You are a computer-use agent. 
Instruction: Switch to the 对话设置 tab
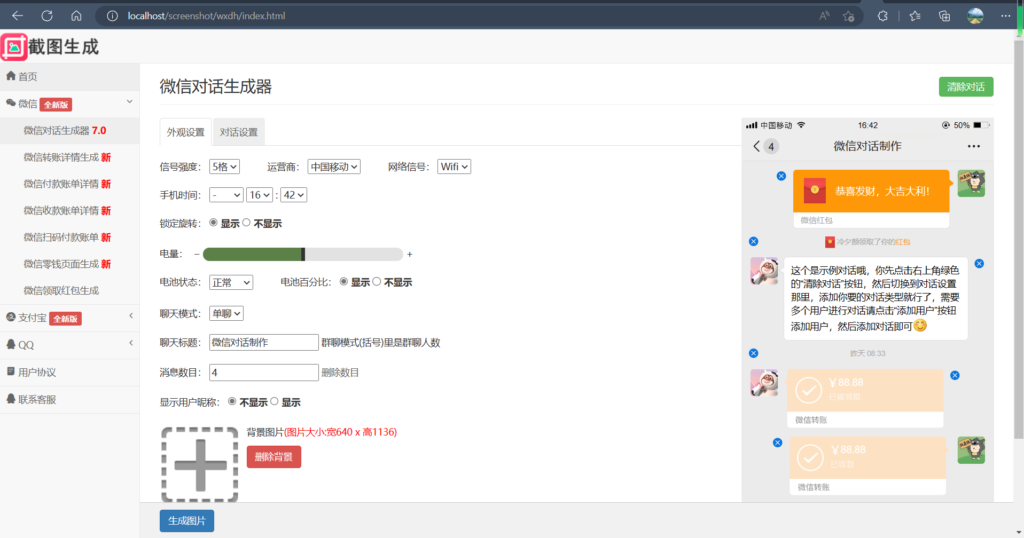(238, 132)
